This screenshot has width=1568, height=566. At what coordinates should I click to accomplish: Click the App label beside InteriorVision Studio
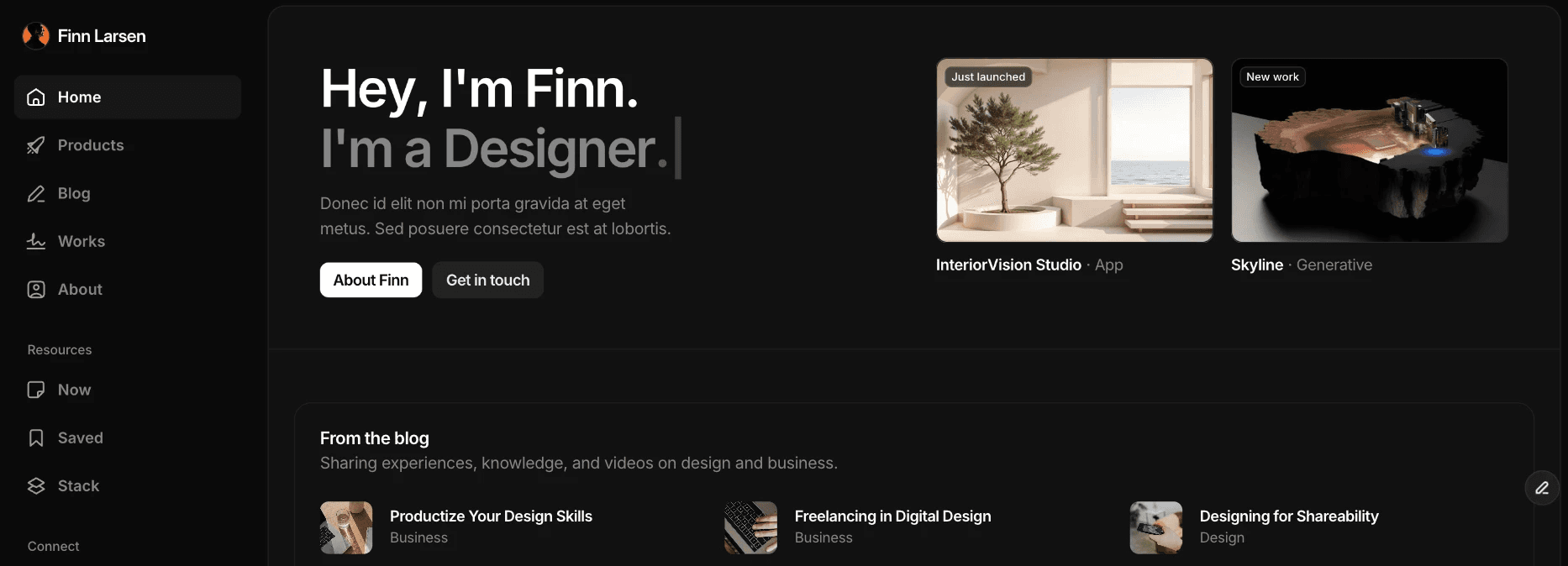click(x=1109, y=265)
